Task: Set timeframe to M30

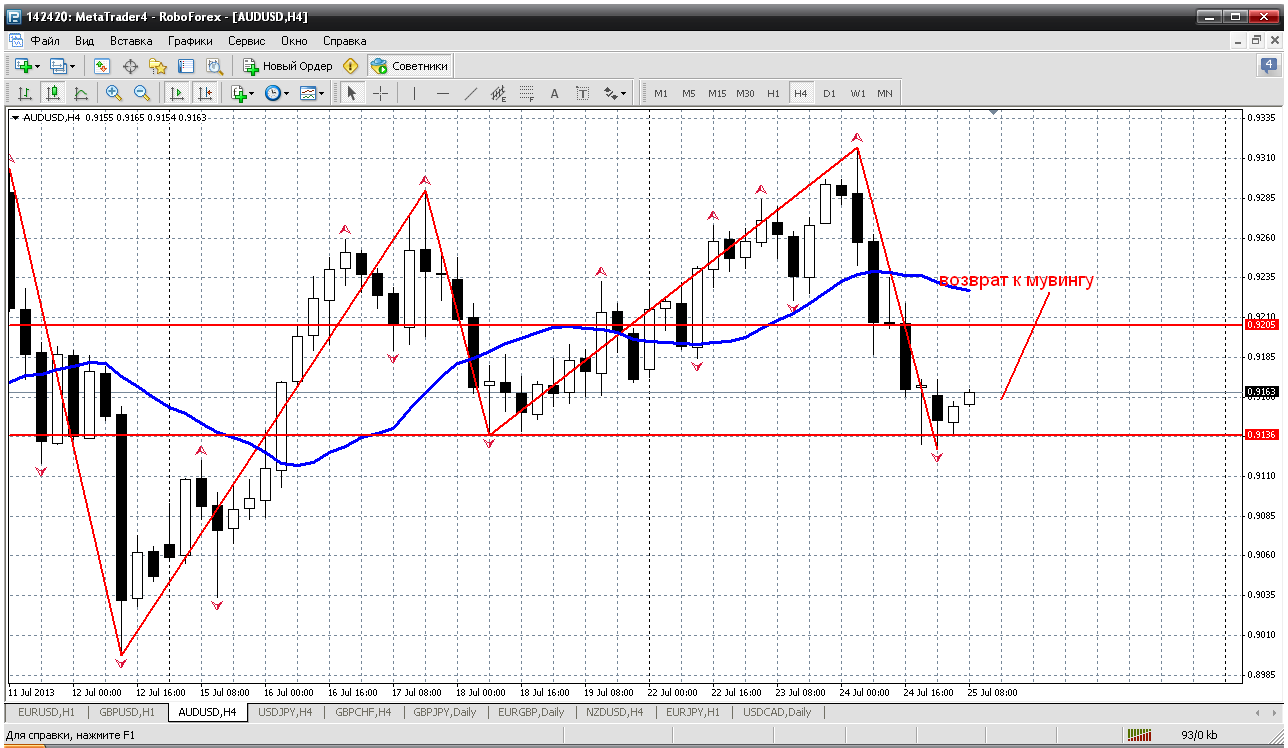Action: 745,93
